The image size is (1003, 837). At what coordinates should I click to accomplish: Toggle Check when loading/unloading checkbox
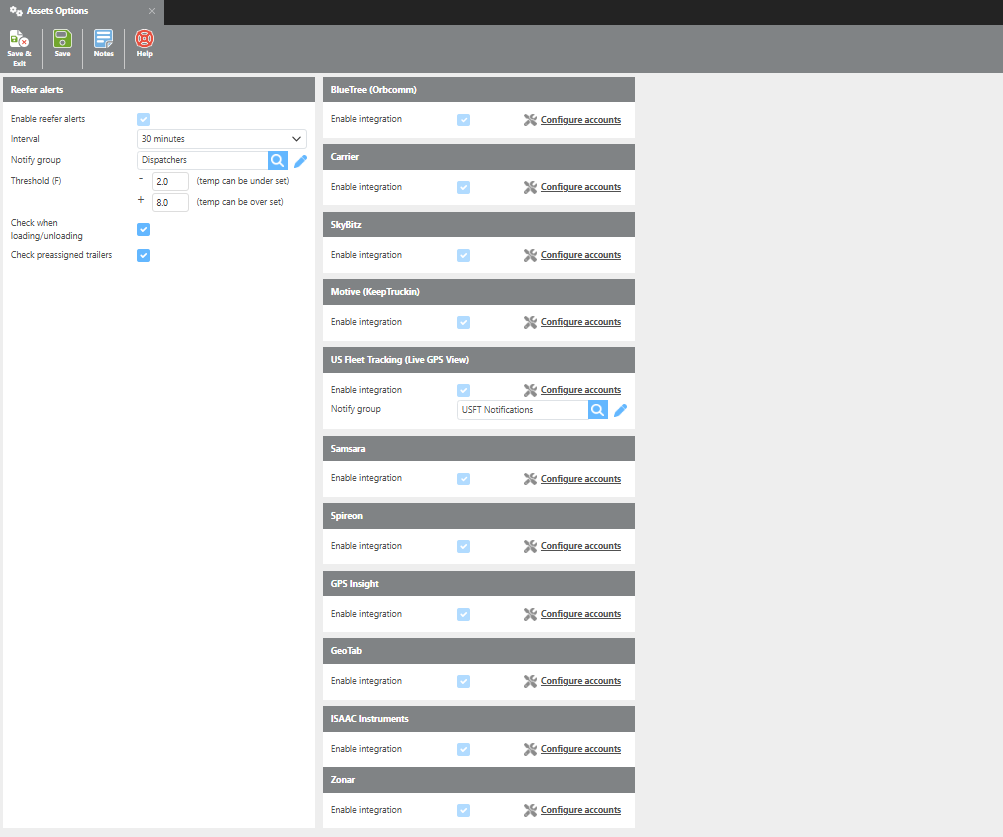(143, 229)
